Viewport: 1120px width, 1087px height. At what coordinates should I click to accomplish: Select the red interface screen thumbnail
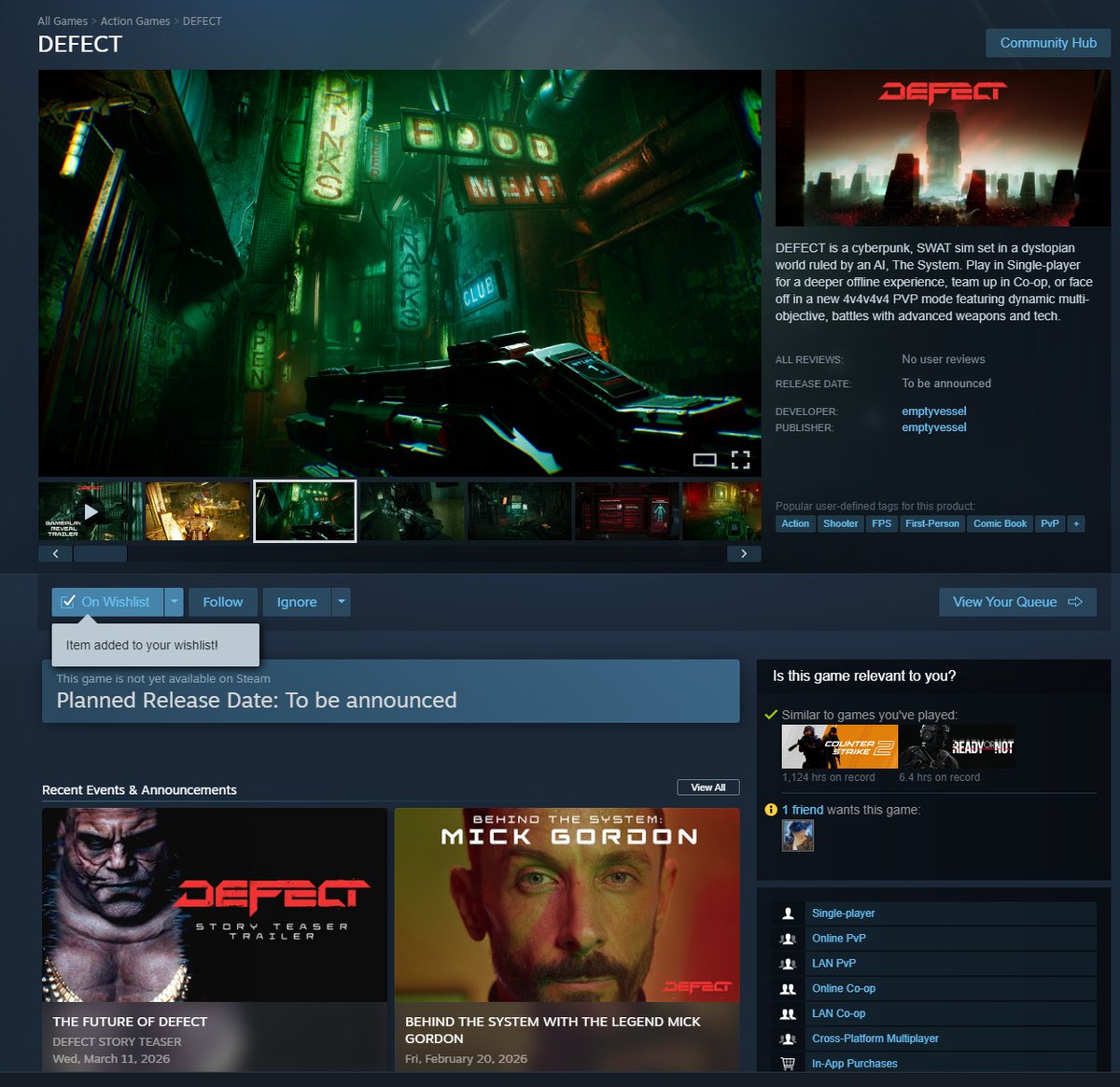pyautogui.click(x=627, y=511)
